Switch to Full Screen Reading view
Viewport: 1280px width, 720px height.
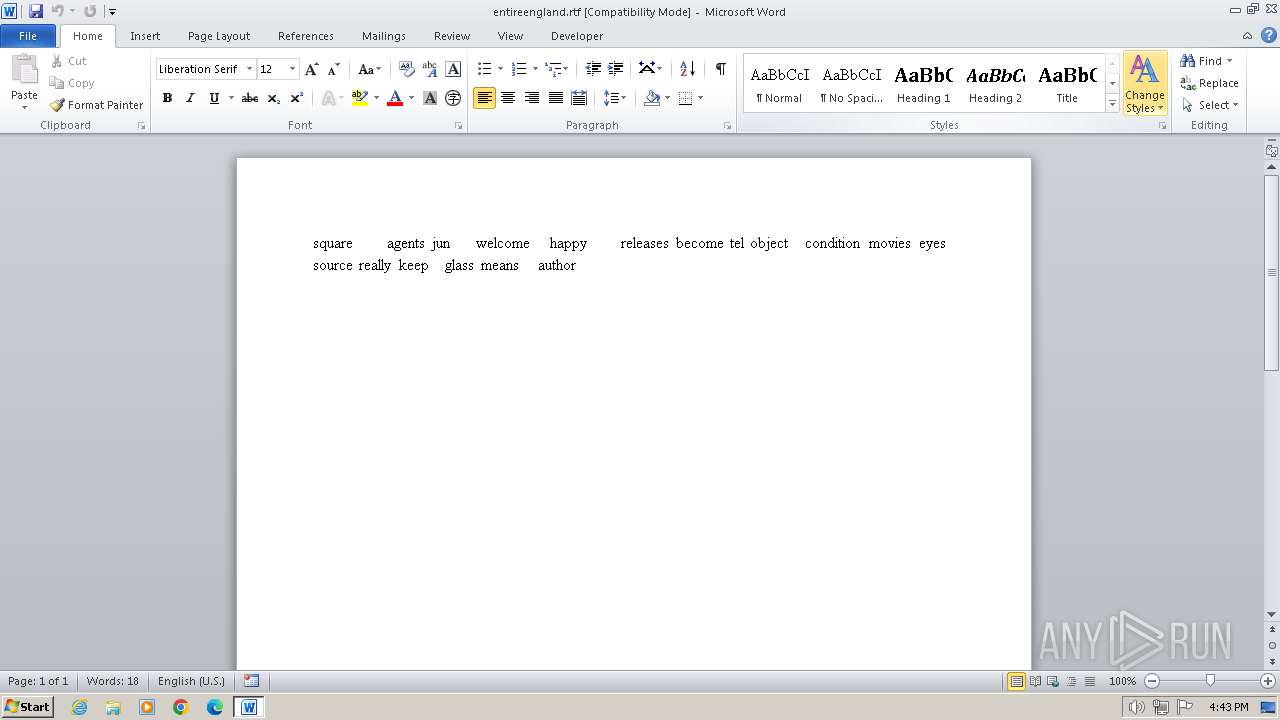1035,681
